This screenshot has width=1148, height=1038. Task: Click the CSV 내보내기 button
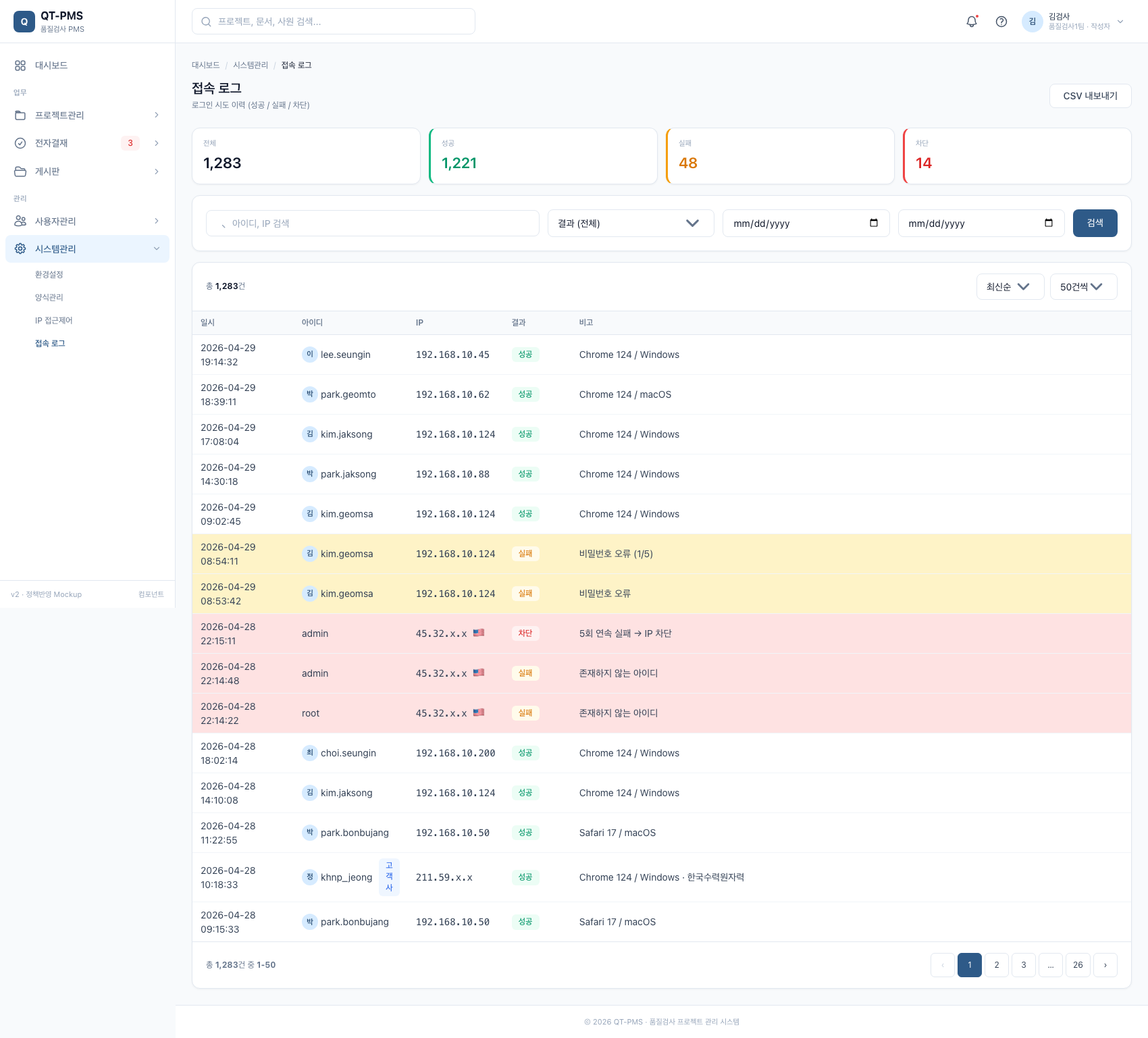tap(1090, 96)
